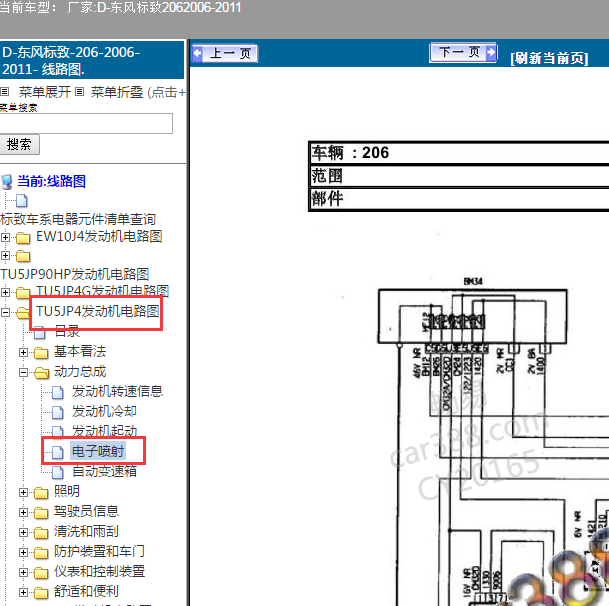Image resolution: width=609 pixels, height=606 pixels.
Task: Click the EW10J4发动机电路图 folder icon
Action: pos(23,238)
